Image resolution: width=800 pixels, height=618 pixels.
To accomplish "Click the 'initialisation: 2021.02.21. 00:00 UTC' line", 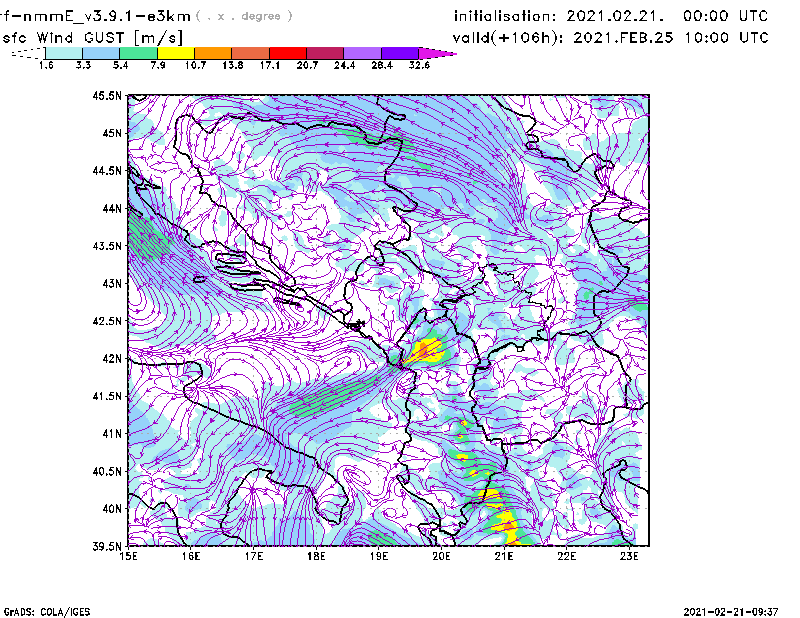I will pos(611,16).
